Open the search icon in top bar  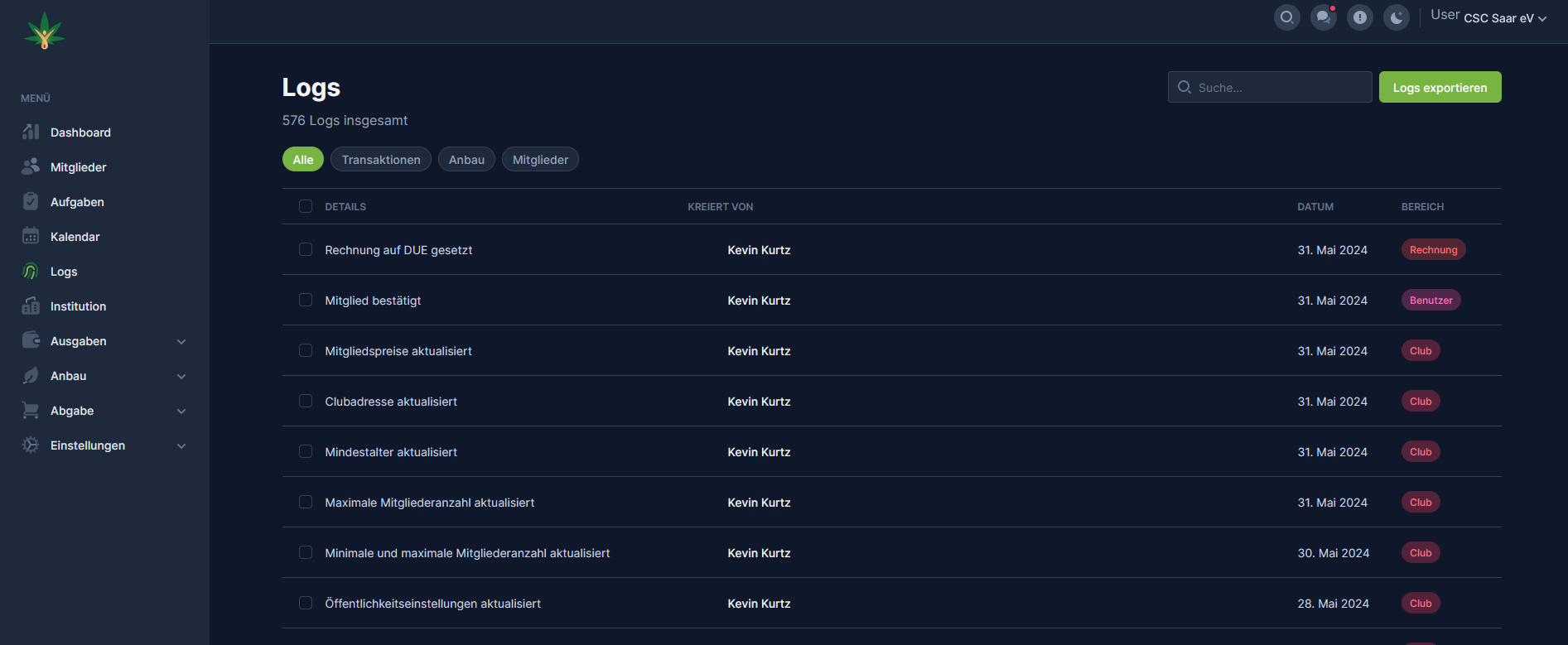(x=1286, y=17)
